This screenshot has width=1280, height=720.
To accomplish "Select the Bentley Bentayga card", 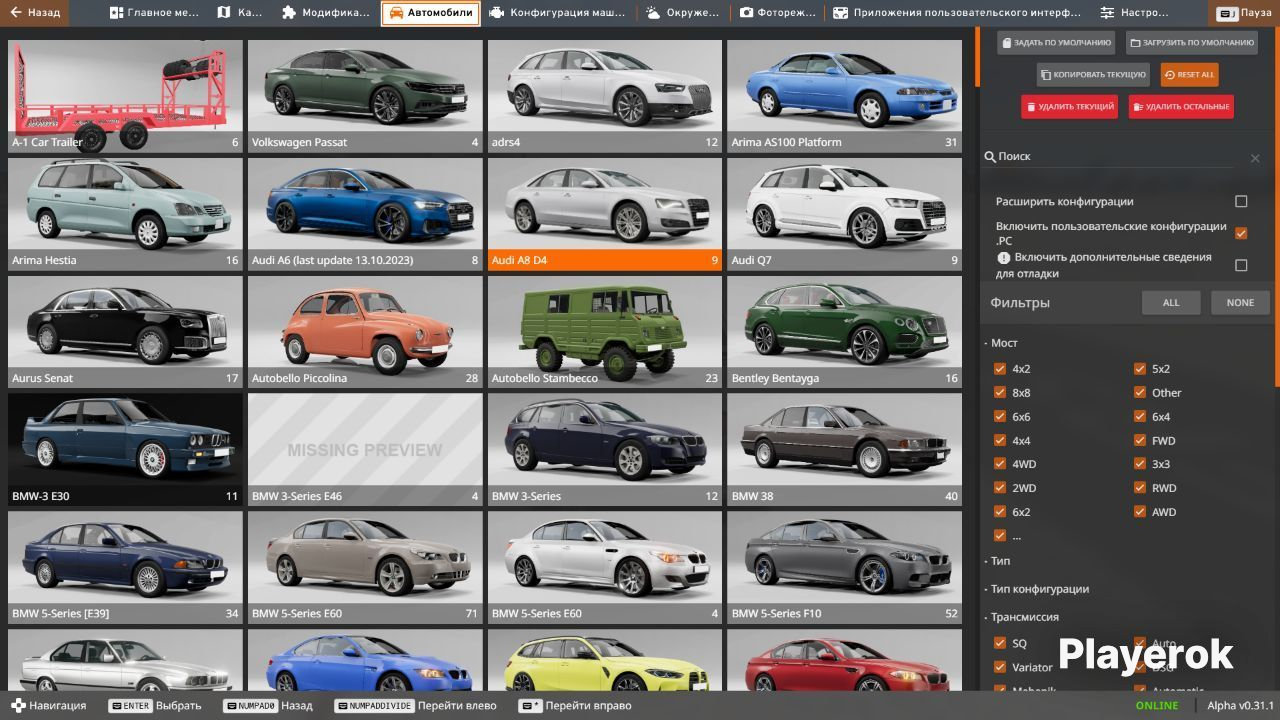I will pos(845,332).
